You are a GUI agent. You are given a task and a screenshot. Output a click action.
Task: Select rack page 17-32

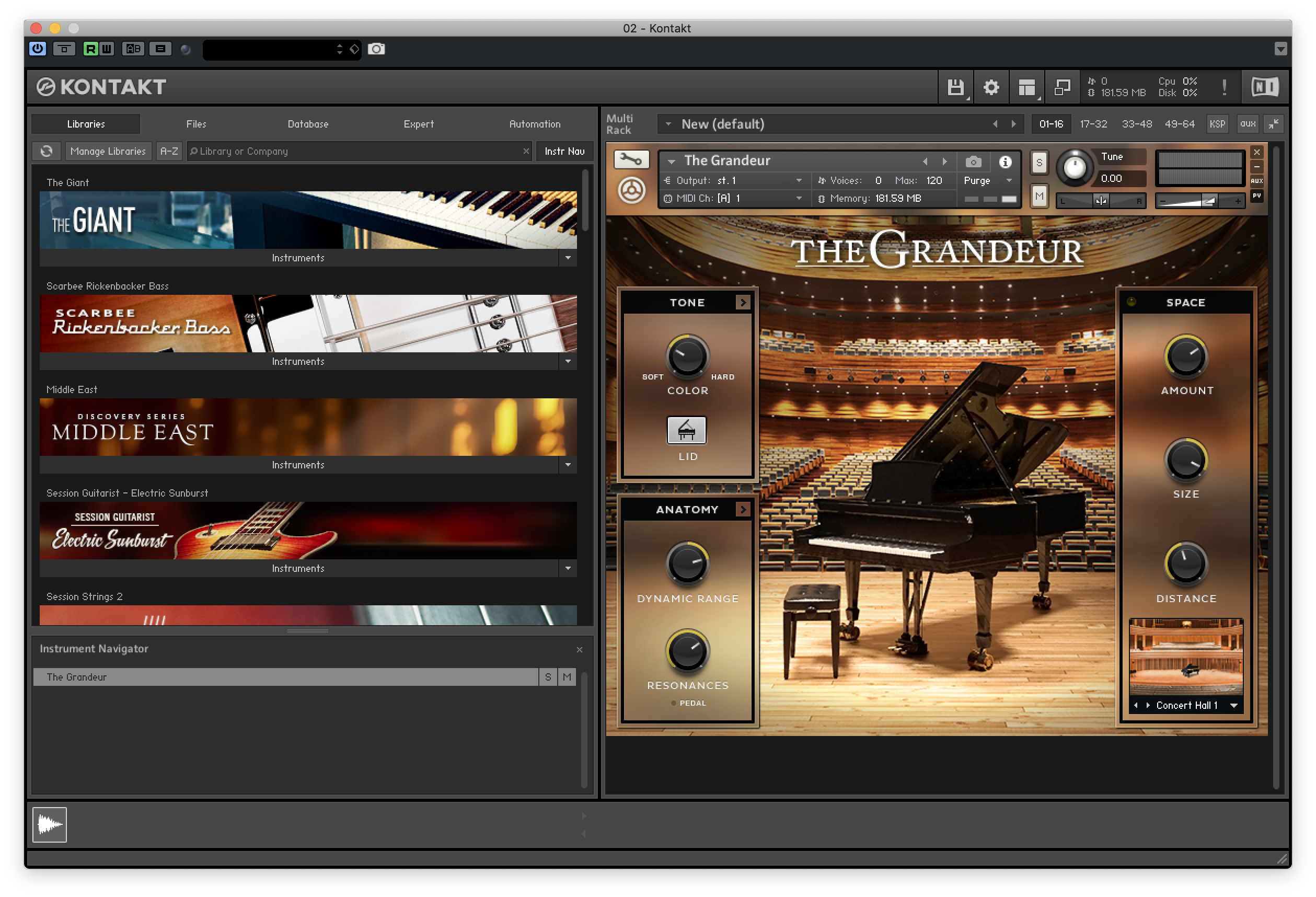[1093, 124]
